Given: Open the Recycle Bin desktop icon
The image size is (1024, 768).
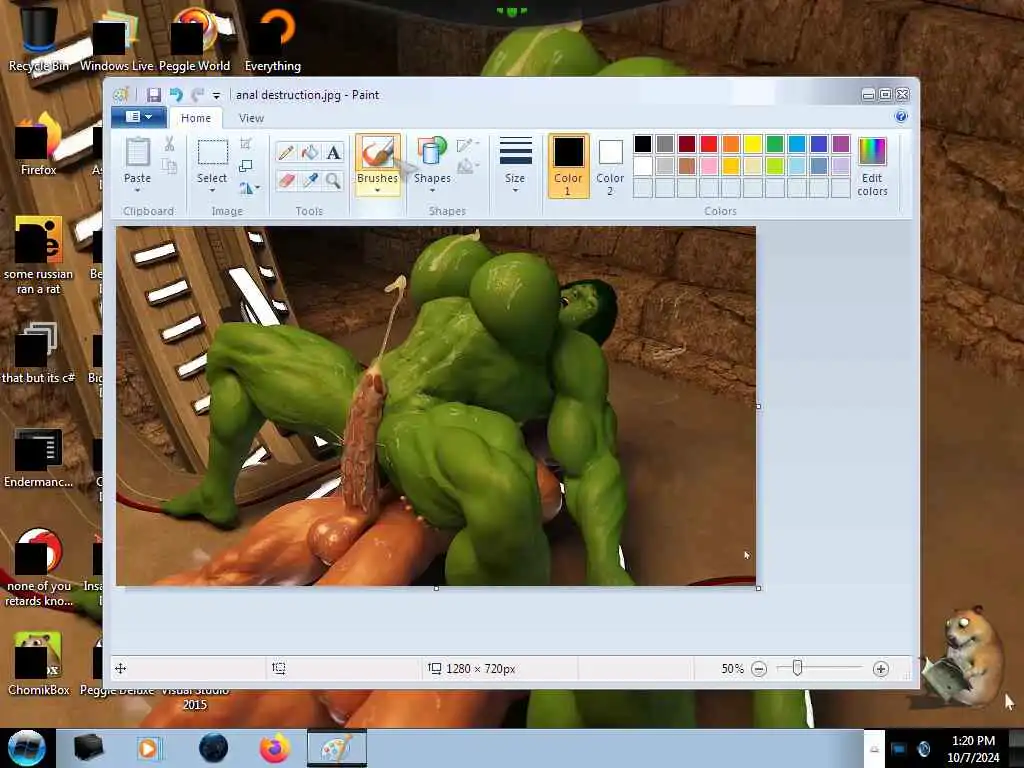Looking at the screenshot, I should point(39,39).
